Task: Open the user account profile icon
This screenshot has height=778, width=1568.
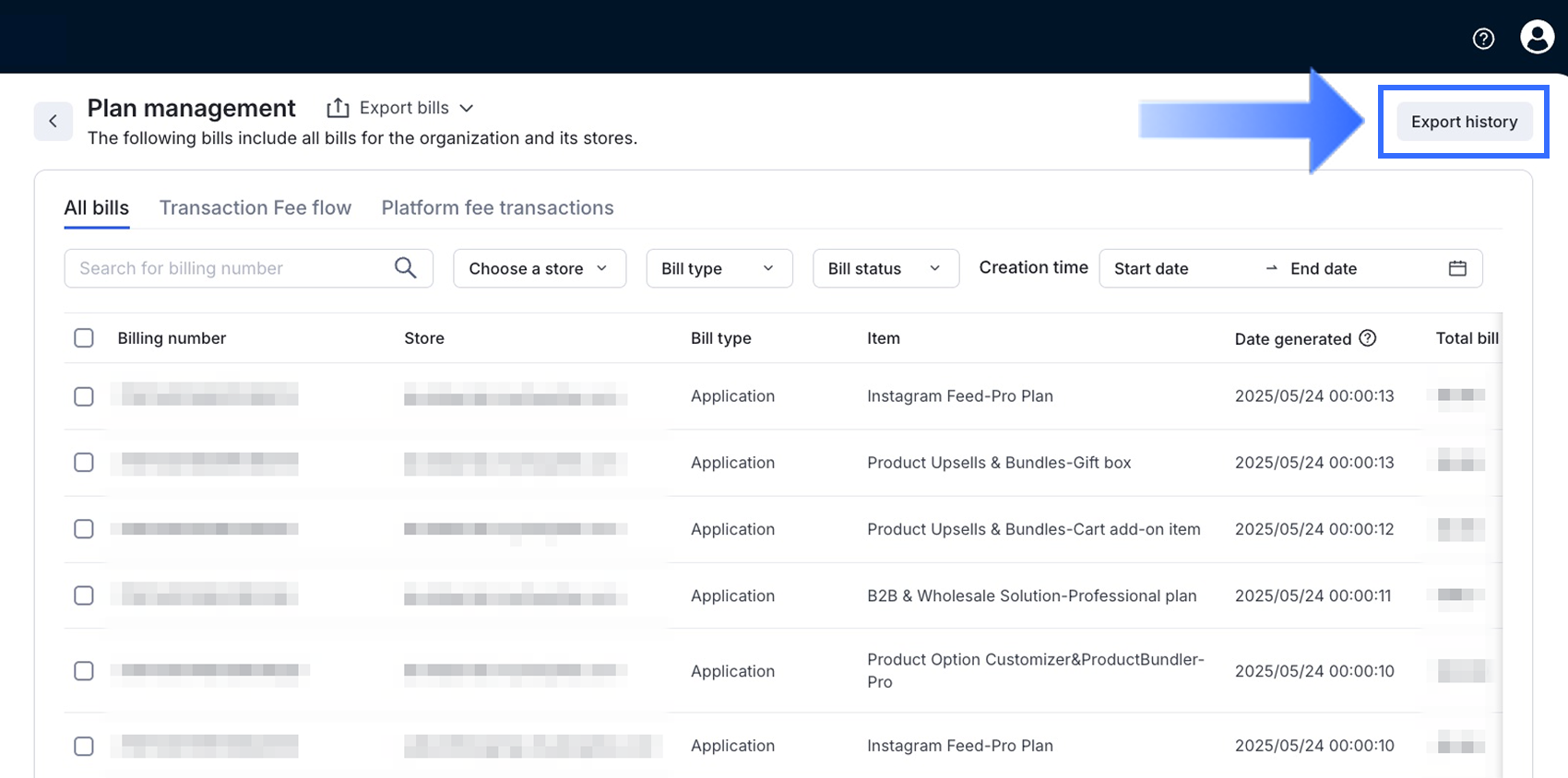Action: [1537, 38]
